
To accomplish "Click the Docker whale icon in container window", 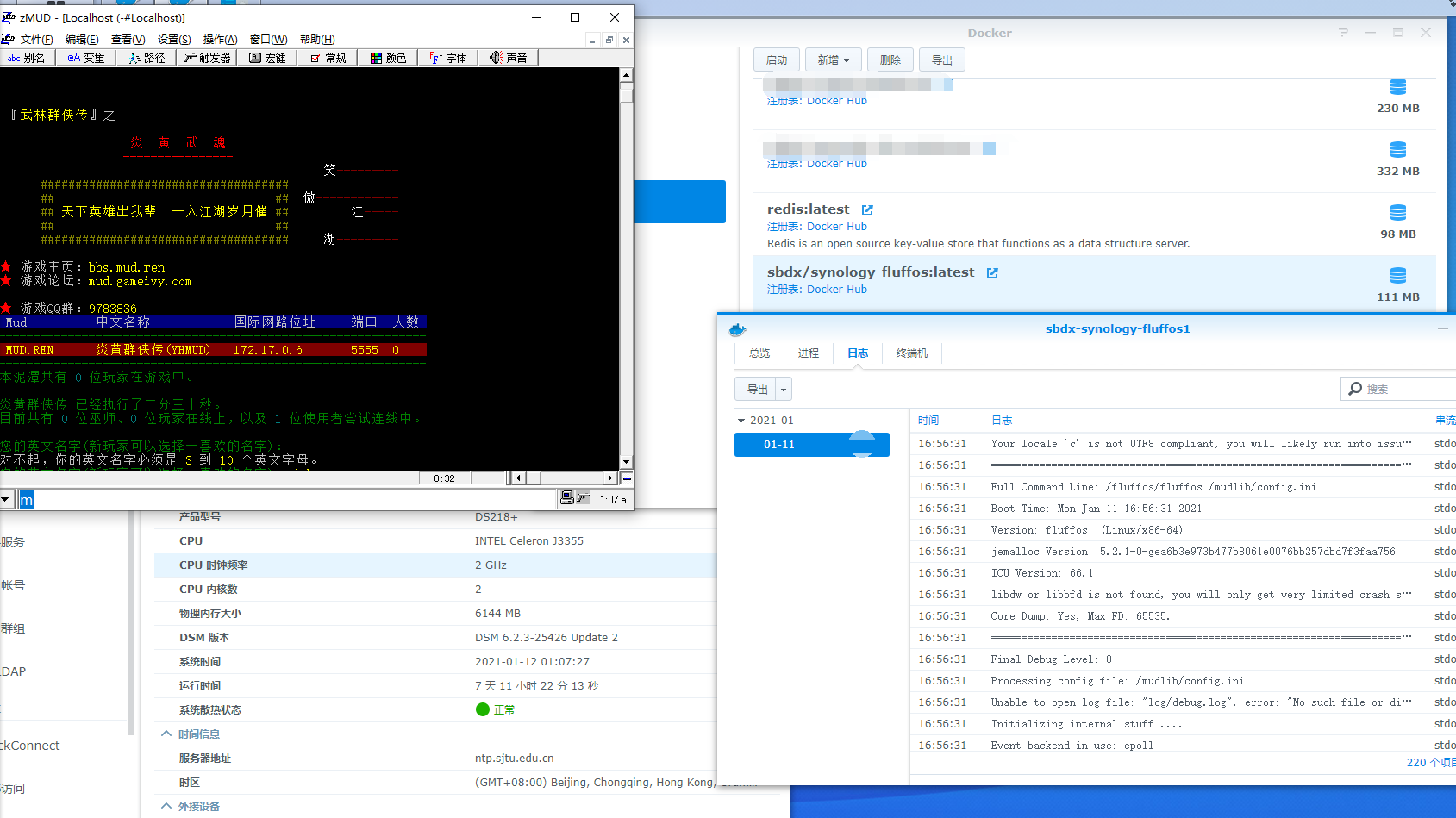I will coord(738,329).
